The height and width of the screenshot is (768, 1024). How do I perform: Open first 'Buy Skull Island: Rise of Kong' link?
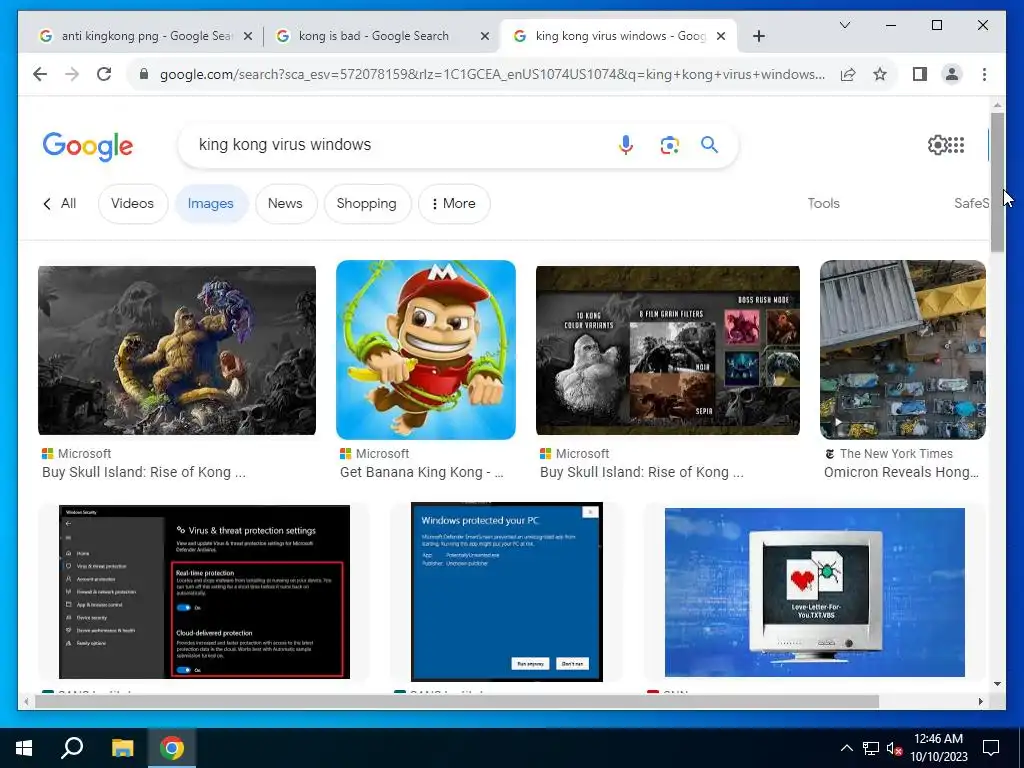(144, 472)
